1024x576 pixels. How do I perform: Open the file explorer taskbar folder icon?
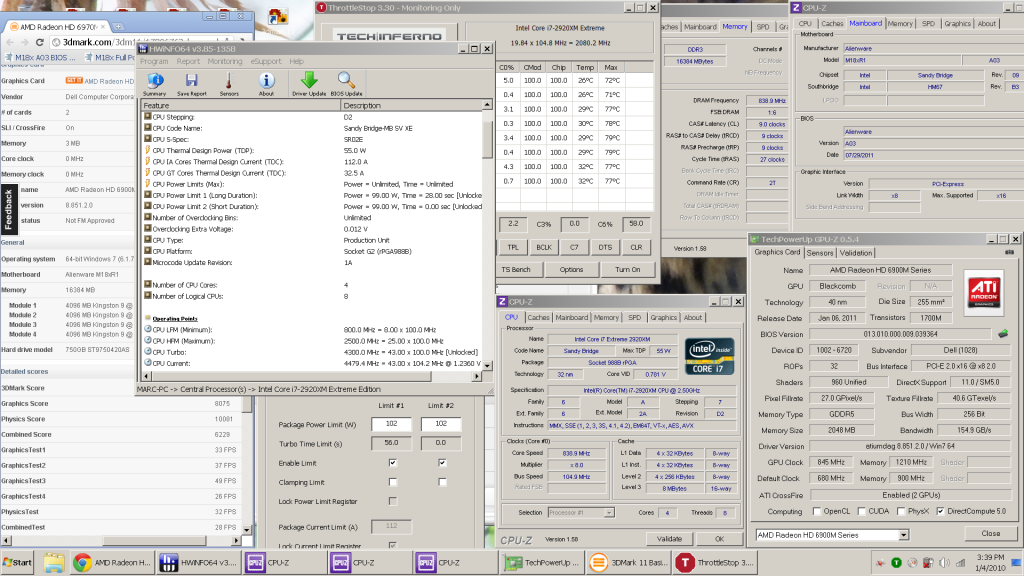(x=54, y=562)
